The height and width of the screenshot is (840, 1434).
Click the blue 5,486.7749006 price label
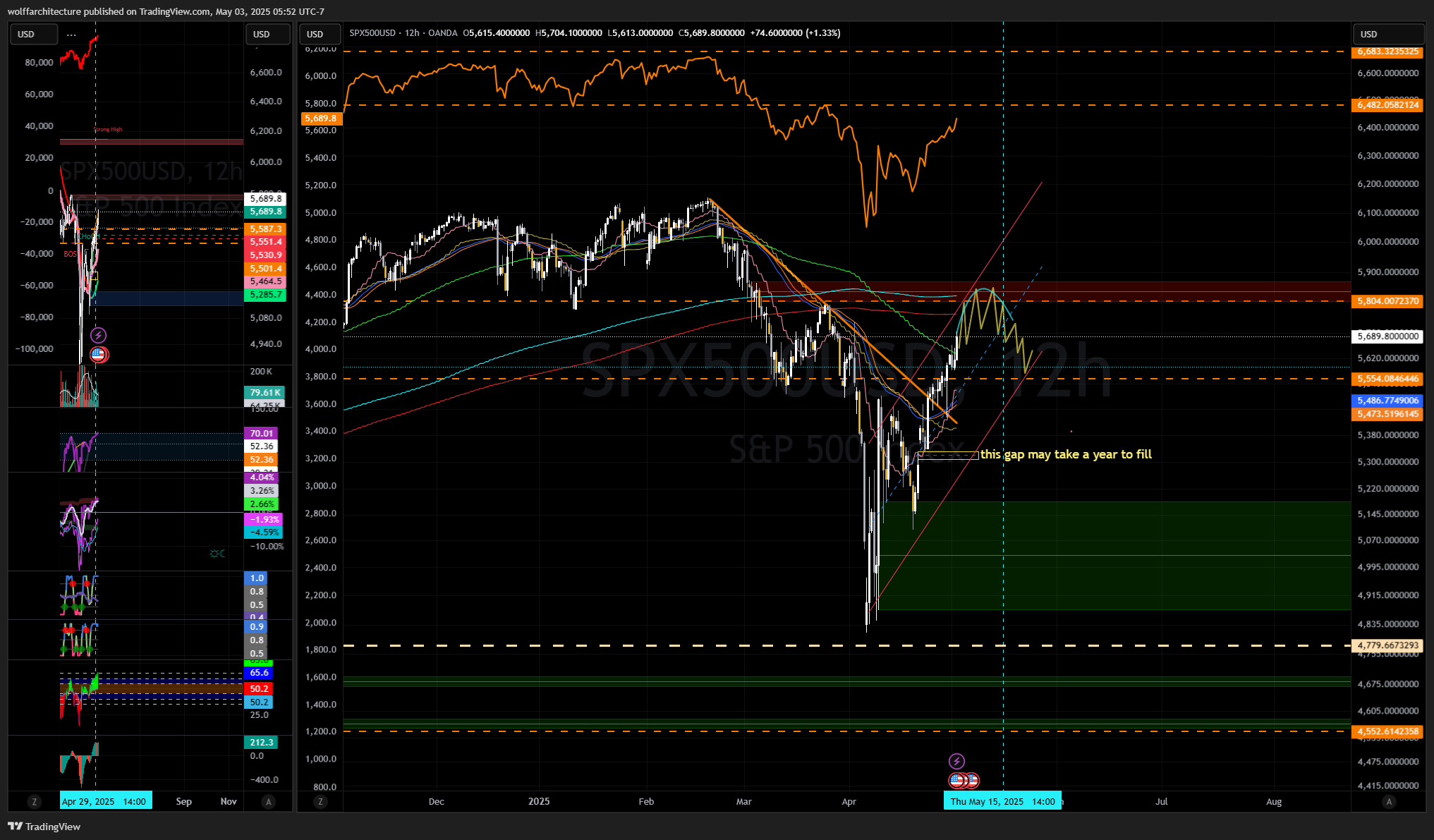pos(1387,401)
